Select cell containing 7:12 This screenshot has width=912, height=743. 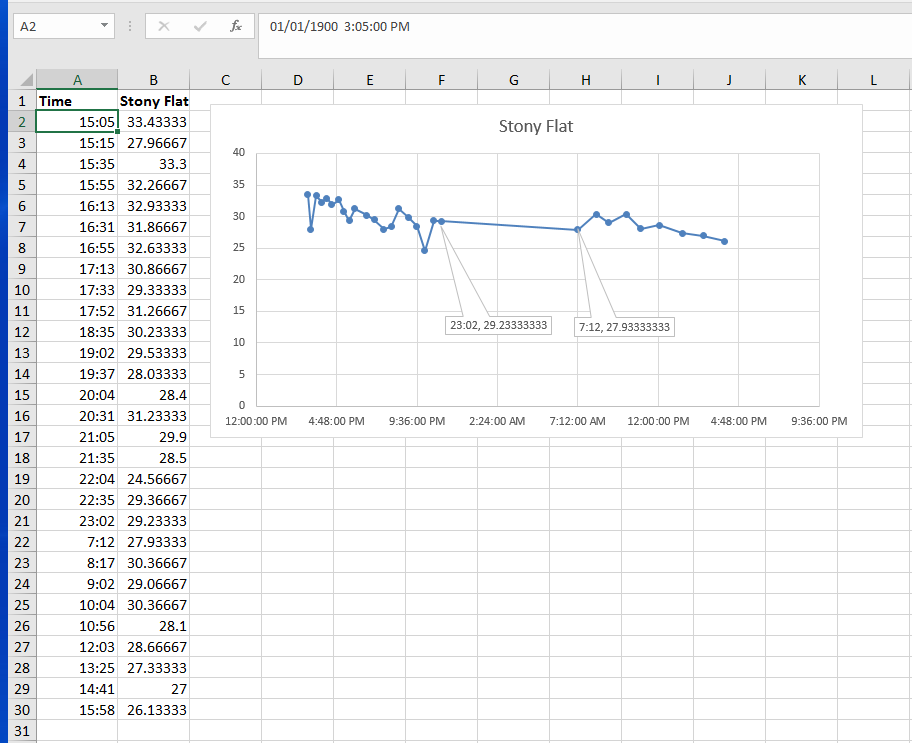(77, 542)
